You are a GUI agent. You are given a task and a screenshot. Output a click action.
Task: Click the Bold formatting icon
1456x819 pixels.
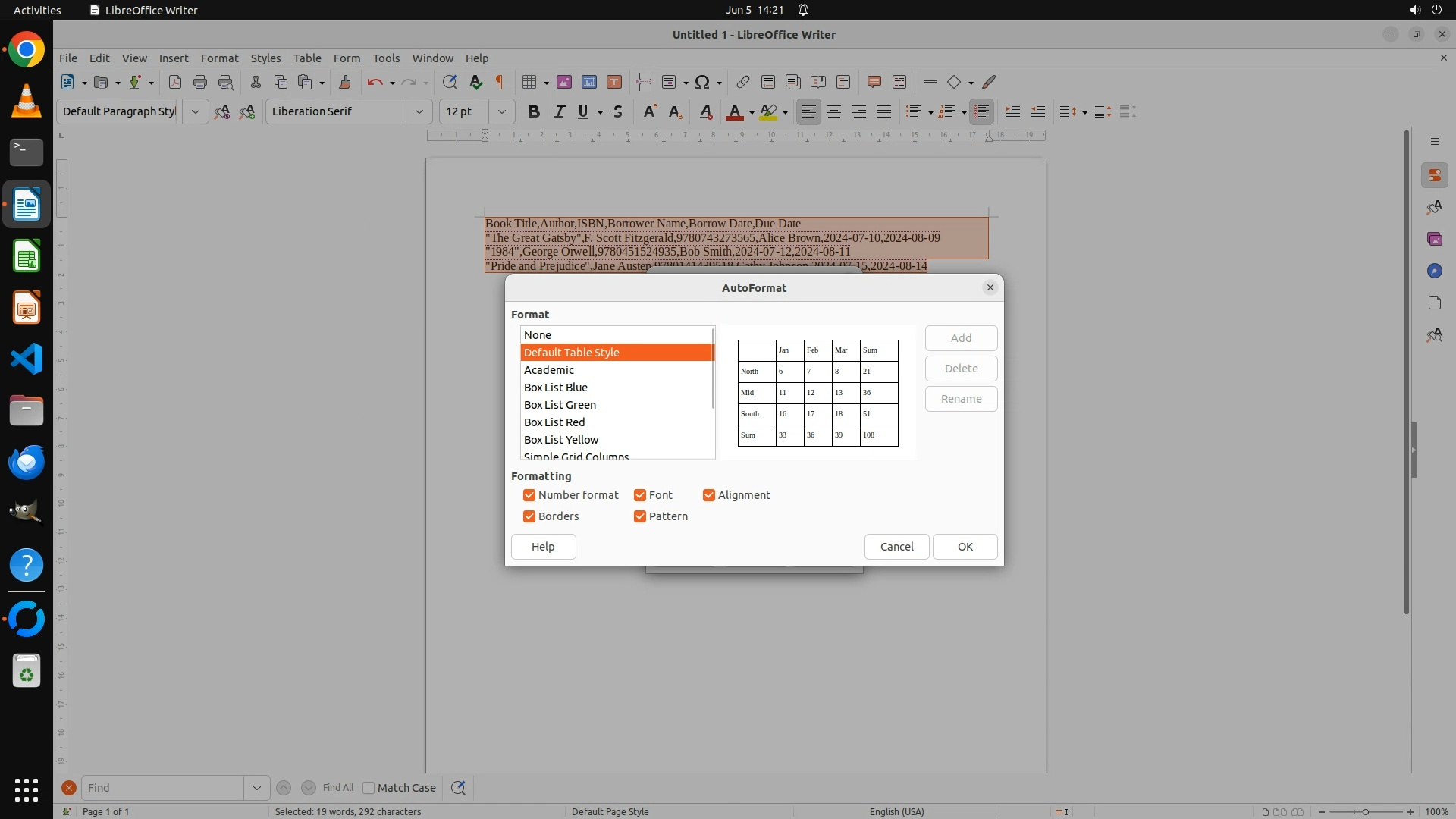click(534, 111)
